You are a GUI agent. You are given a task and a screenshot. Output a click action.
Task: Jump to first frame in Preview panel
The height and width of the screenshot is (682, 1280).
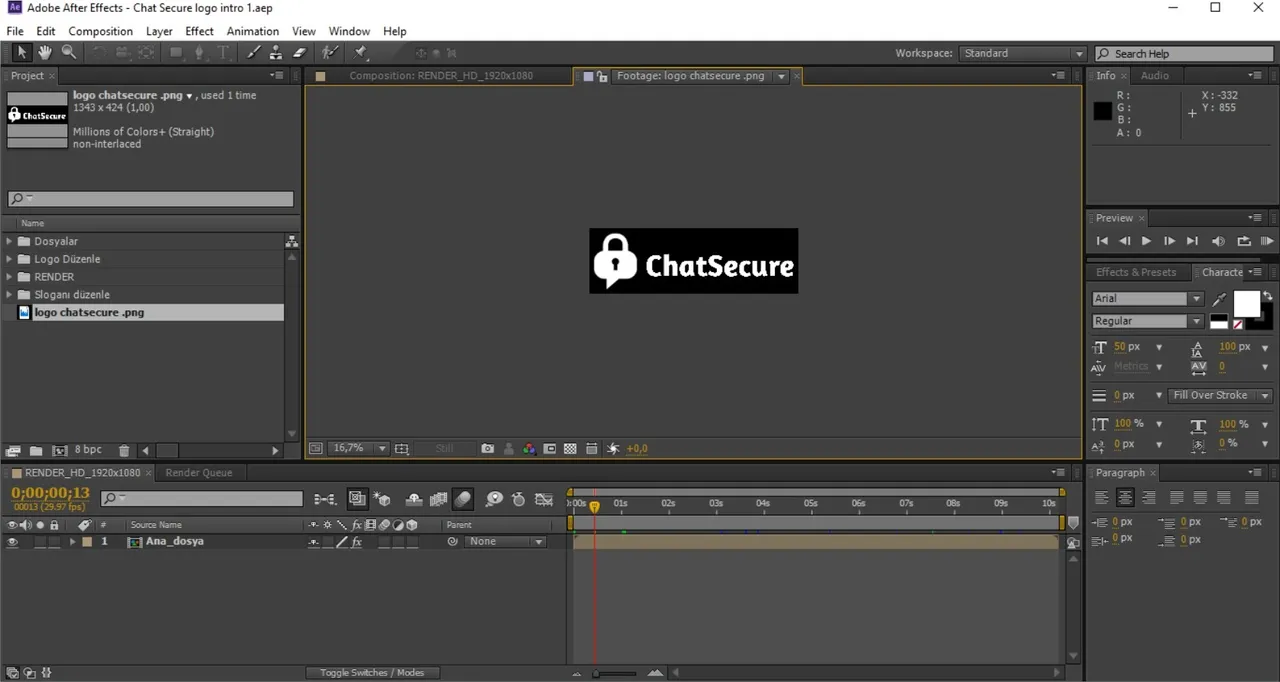click(x=1102, y=241)
